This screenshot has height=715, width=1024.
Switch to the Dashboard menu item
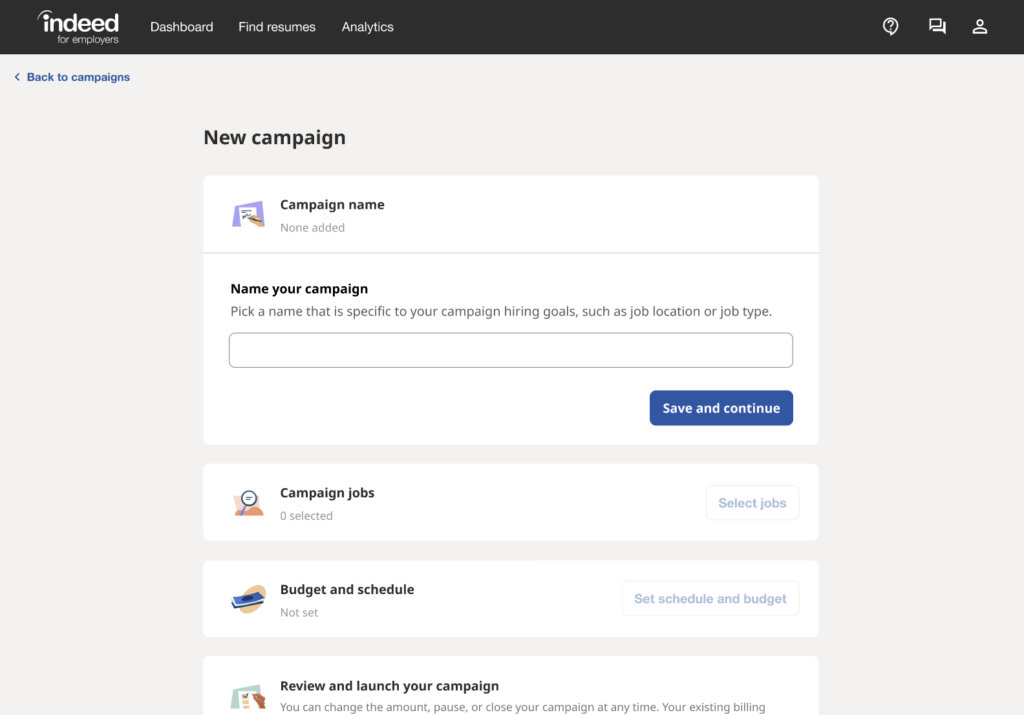coord(181,27)
